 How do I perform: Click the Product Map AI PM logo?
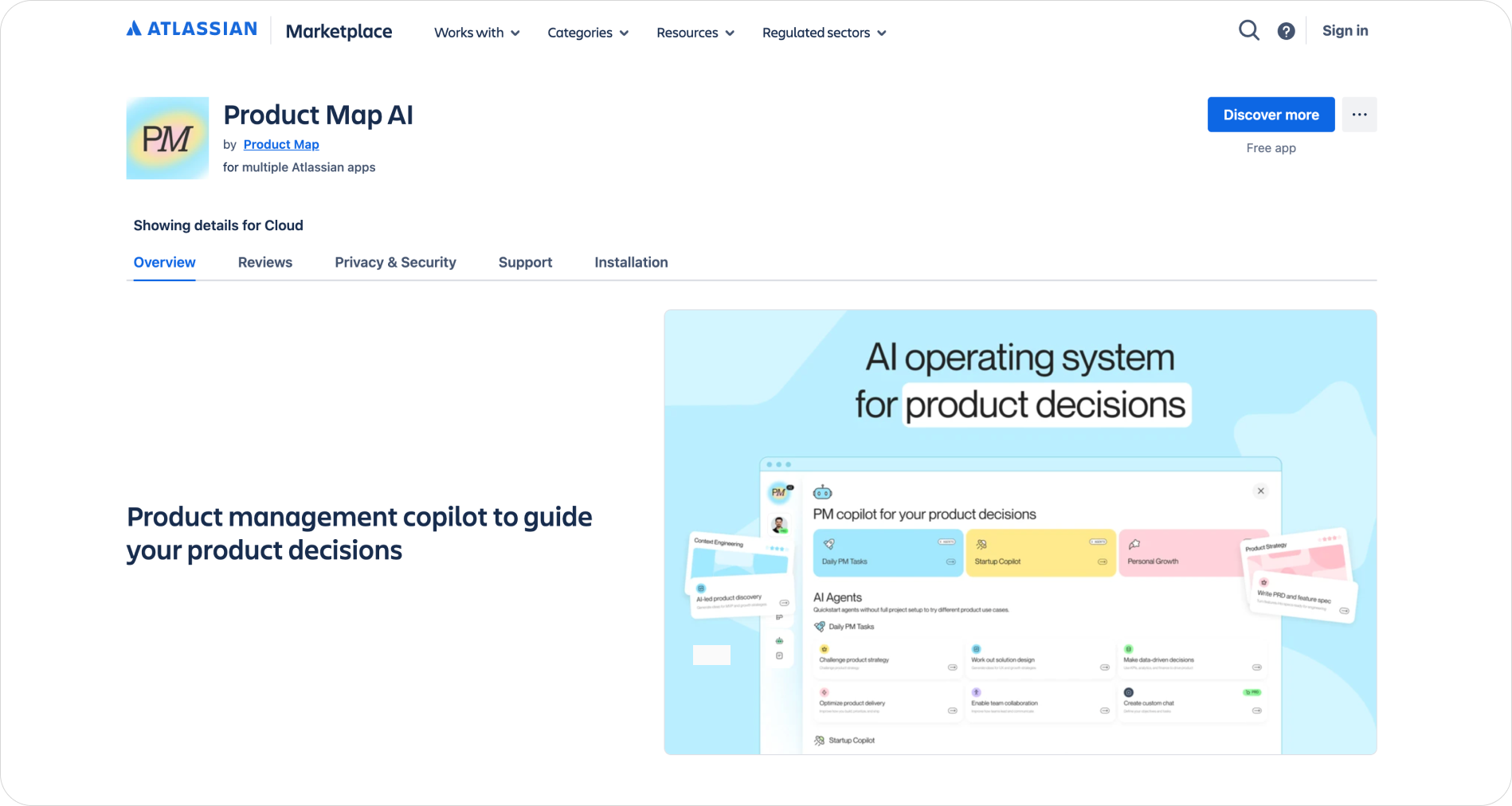pyautogui.click(x=167, y=139)
